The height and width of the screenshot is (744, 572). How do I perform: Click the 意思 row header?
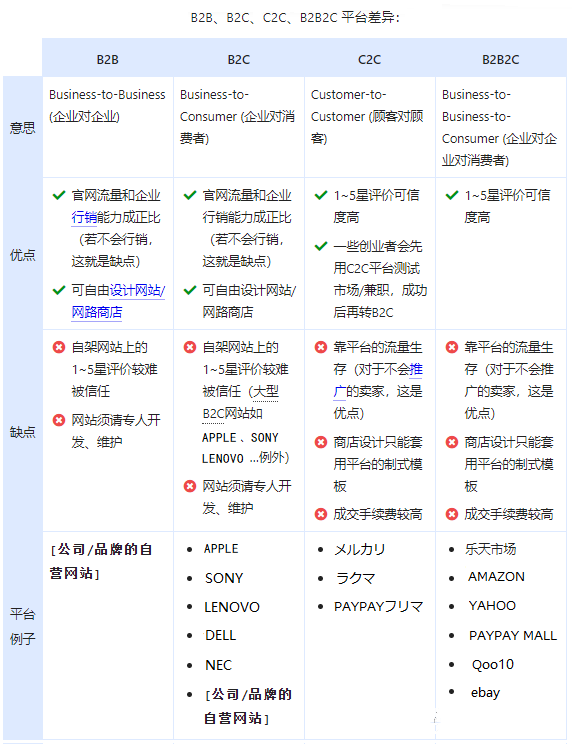[x=22, y=128]
